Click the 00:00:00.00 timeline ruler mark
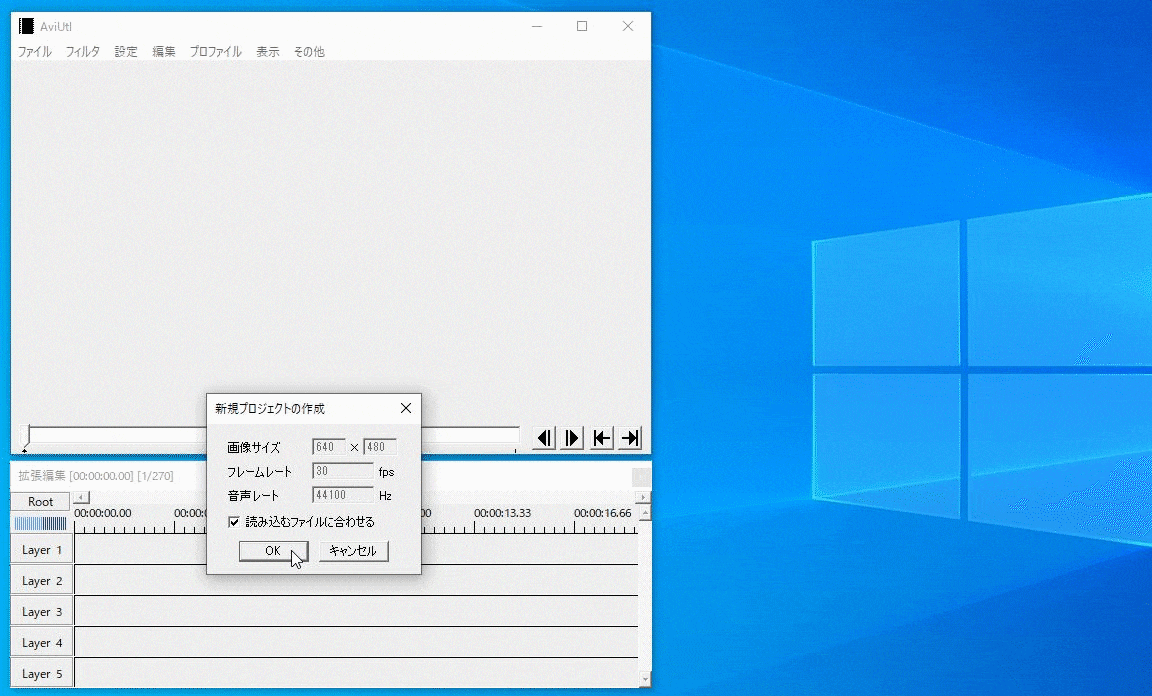Image resolution: width=1152 pixels, height=696 pixels. [103, 513]
